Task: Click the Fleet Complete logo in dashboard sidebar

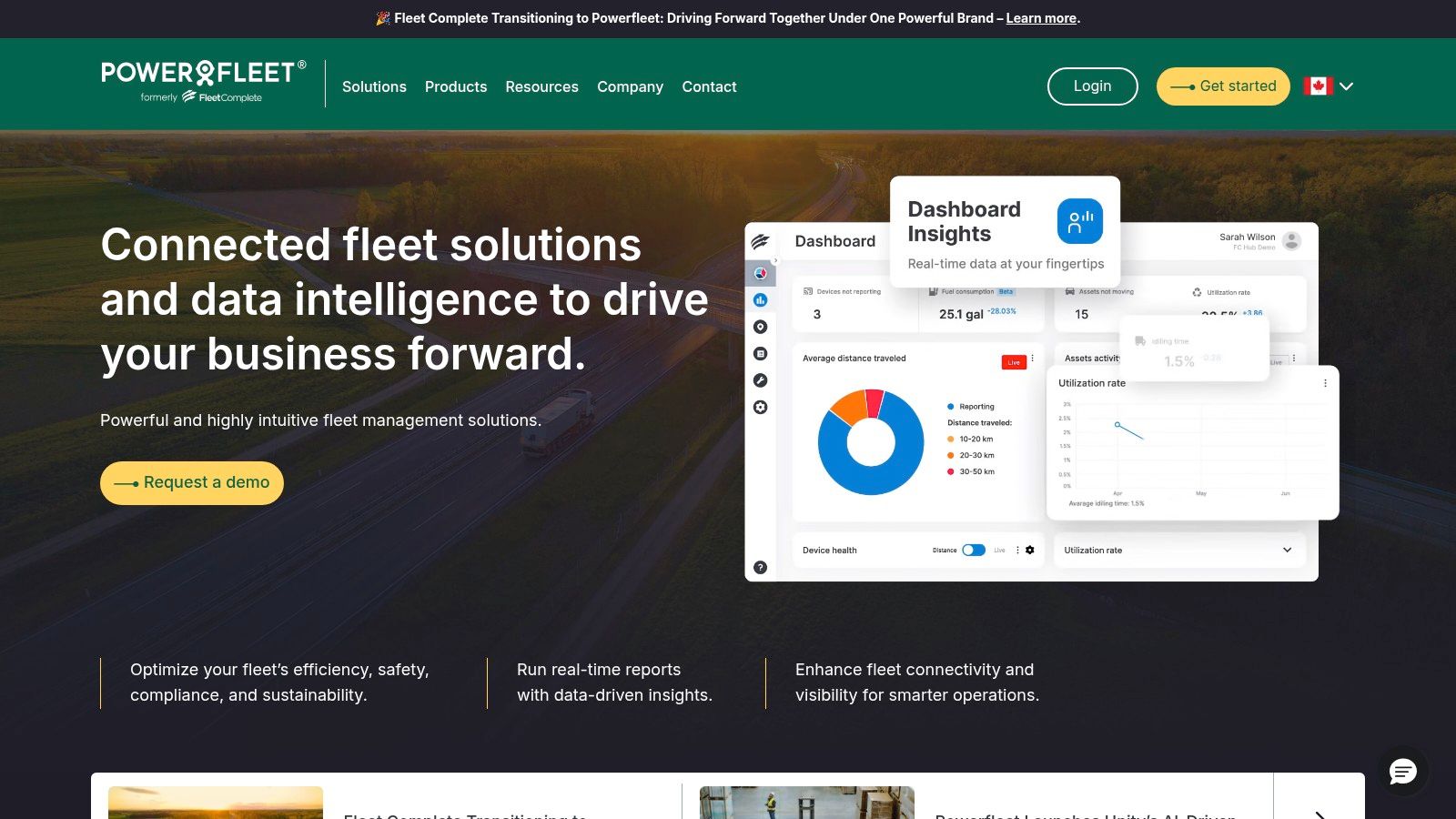Action: [761, 241]
